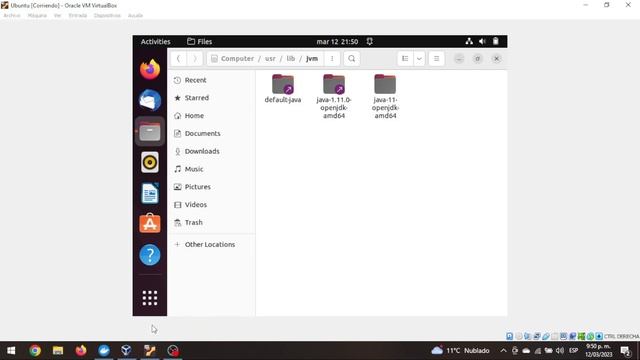This screenshot has height=360, width=640.
Task: Minimize the Files window
Action: (459, 59)
